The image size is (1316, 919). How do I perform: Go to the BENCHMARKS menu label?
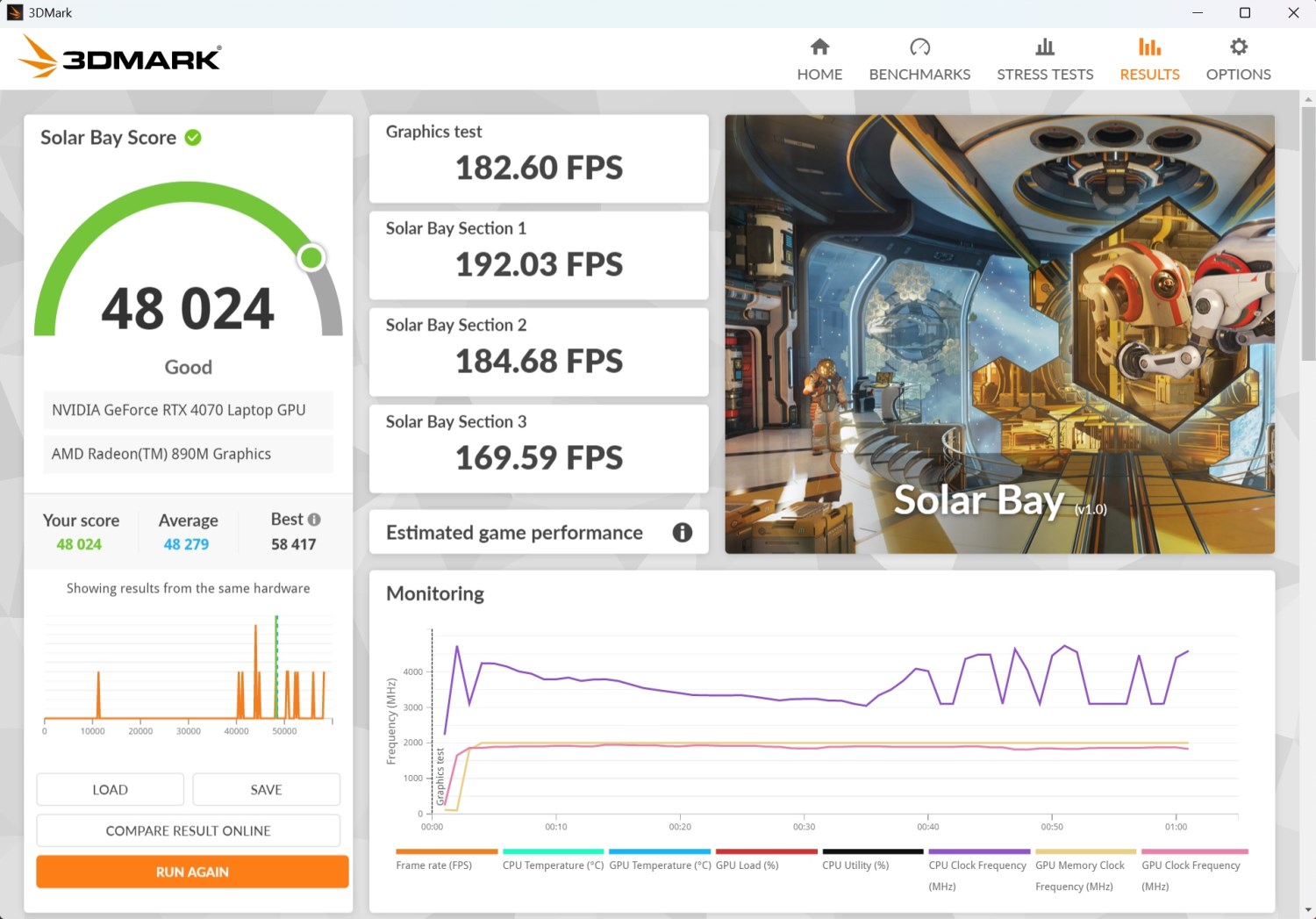pos(919,75)
